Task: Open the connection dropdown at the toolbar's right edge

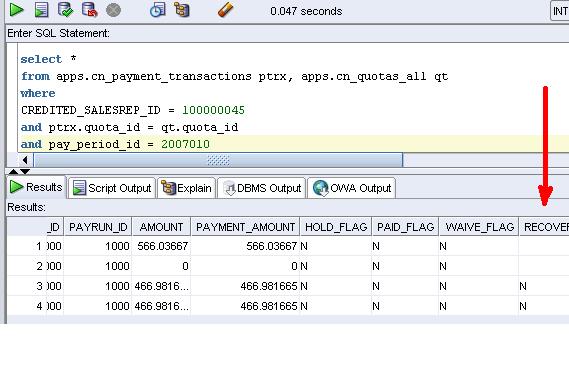Action: [x=560, y=11]
